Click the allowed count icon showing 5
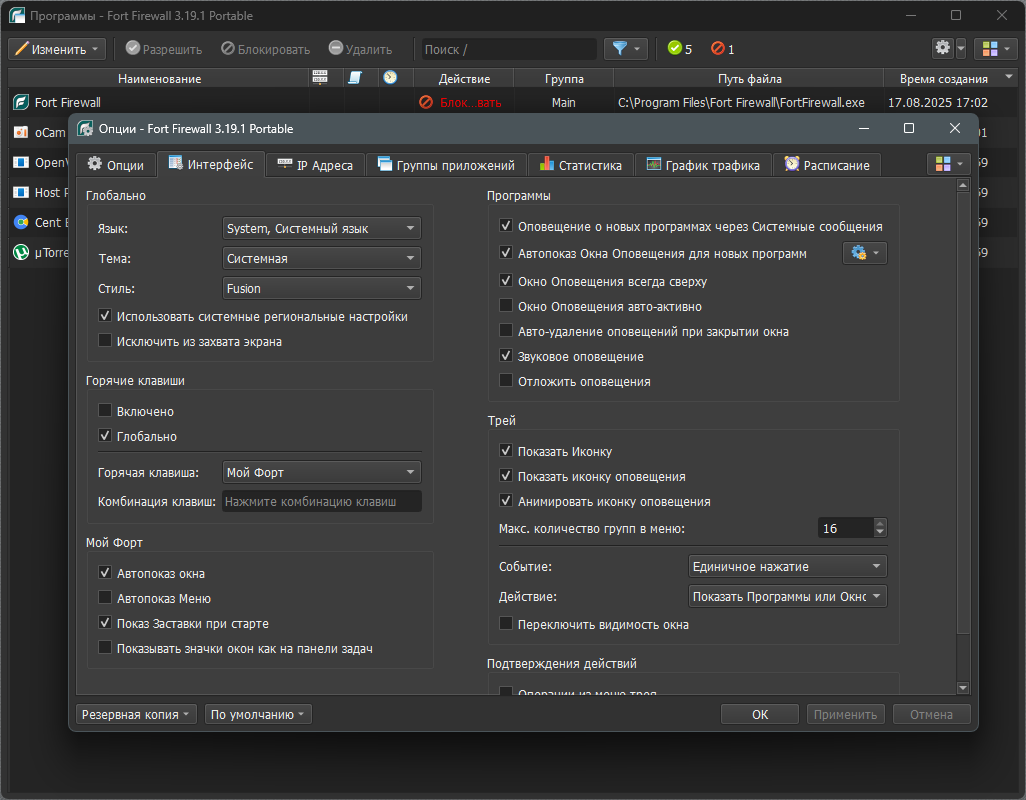 tap(674, 48)
